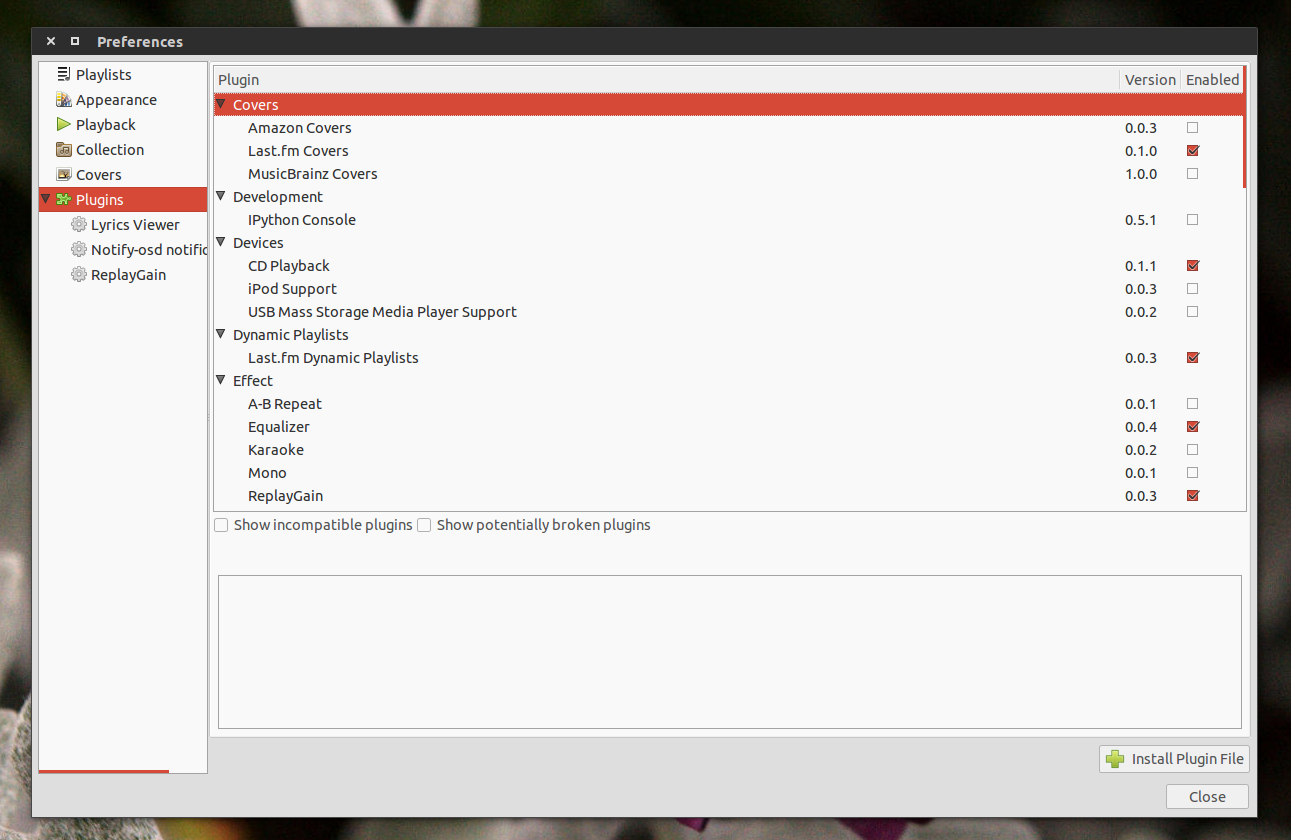Click the Appearance icon in sidebar
The height and width of the screenshot is (840, 1291).
click(x=64, y=99)
